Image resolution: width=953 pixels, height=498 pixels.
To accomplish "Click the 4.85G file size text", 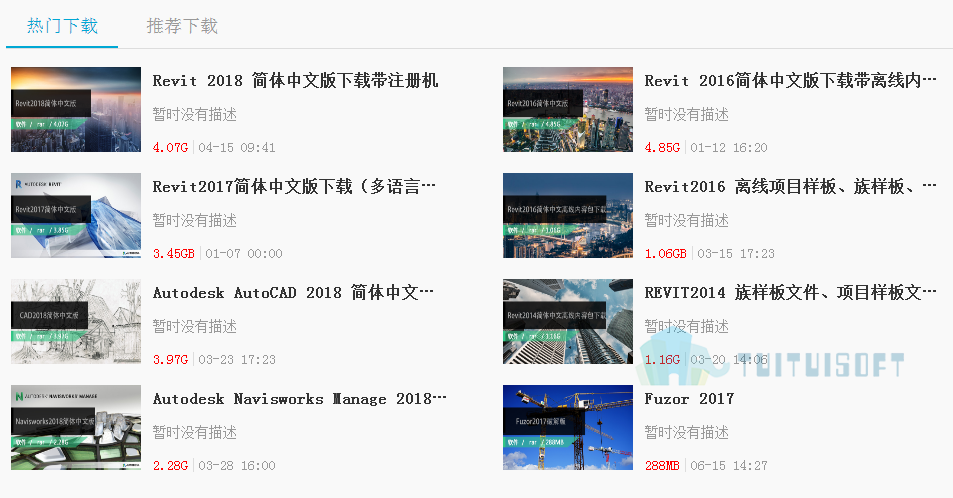I will 662,148.
